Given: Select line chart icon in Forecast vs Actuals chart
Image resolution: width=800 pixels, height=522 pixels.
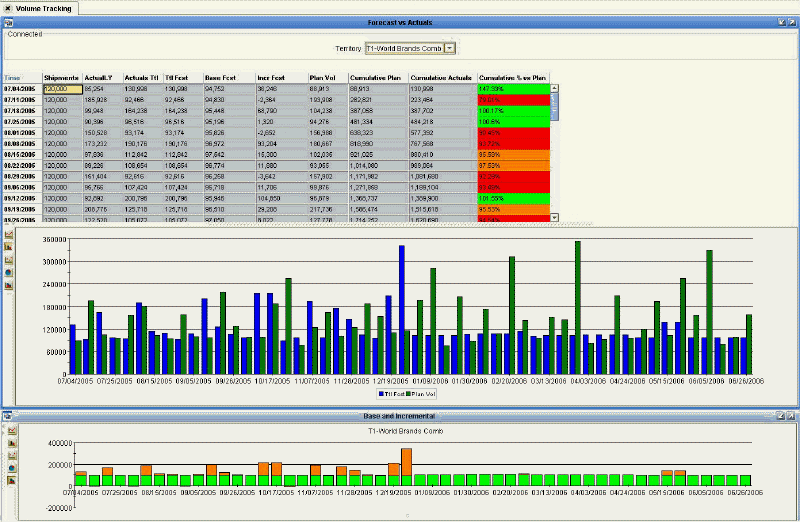Looking at the screenshot, I should click(x=9, y=234).
